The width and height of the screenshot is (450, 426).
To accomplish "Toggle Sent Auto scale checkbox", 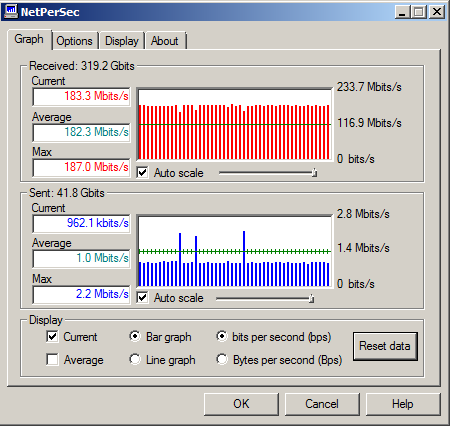I will 143,298.
